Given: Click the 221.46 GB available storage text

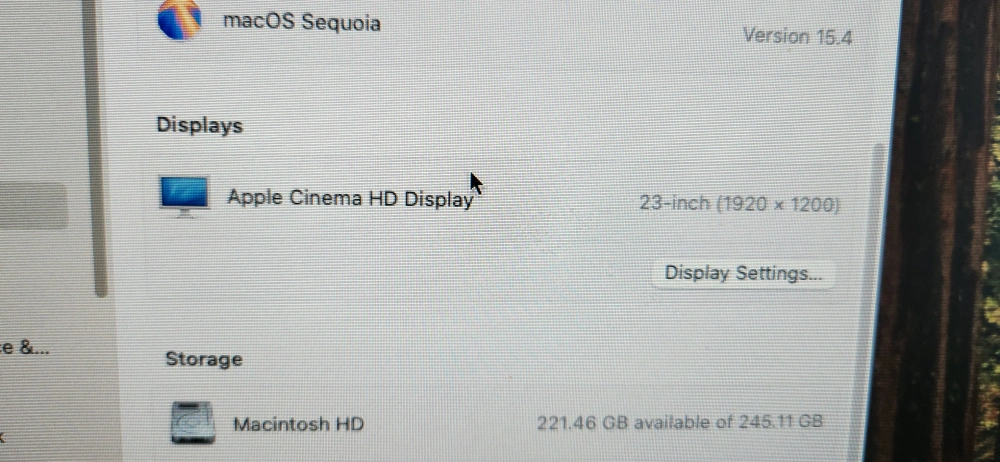Looking at the screenshot, I should [680, 422].
